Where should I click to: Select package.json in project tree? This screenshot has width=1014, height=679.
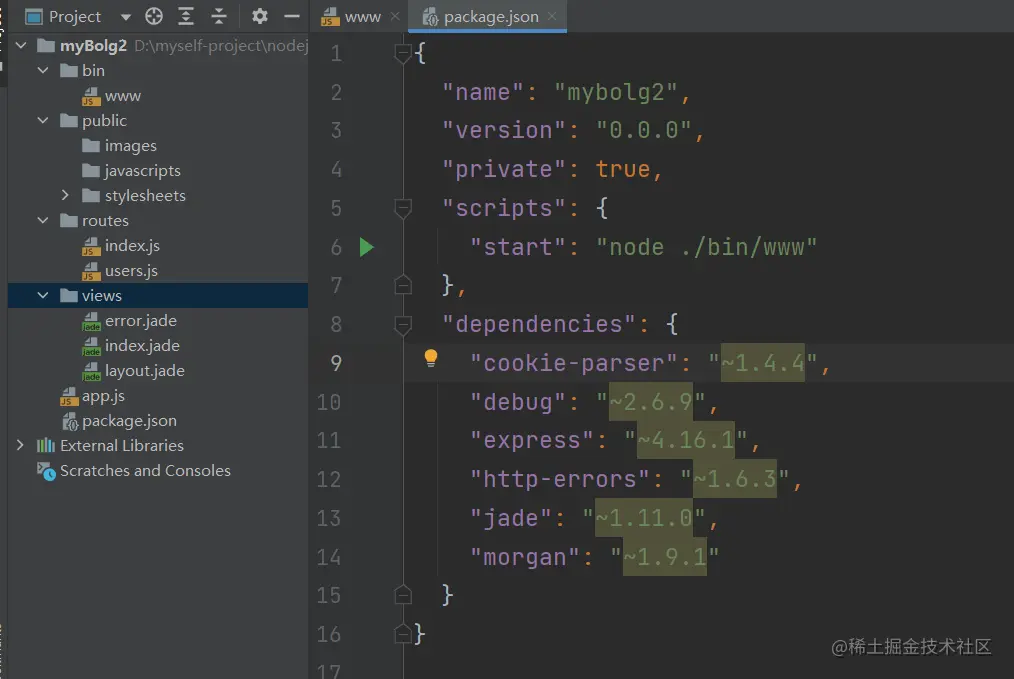[129, 420]
